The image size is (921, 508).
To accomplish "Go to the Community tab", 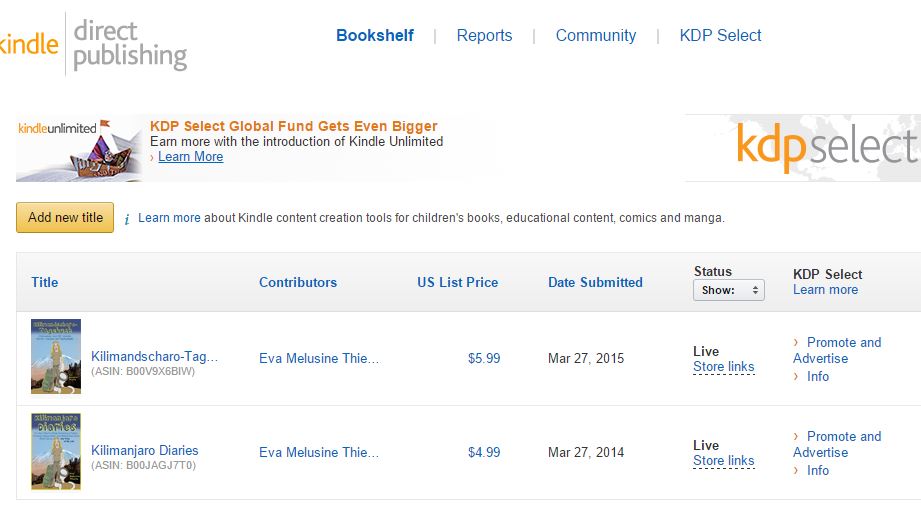I will tap(596, 35).
